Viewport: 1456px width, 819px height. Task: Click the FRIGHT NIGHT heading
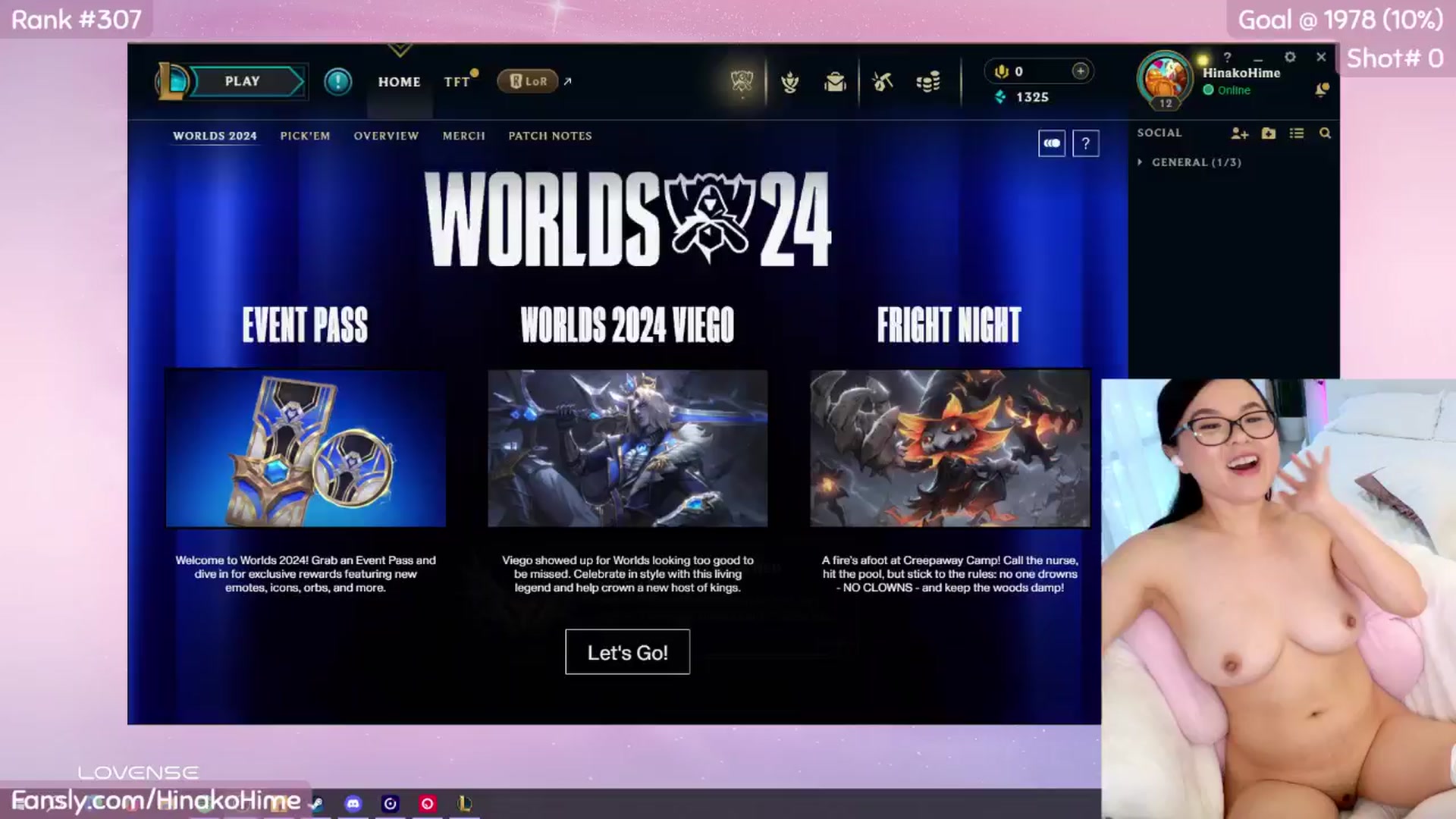tap(949, 325)
